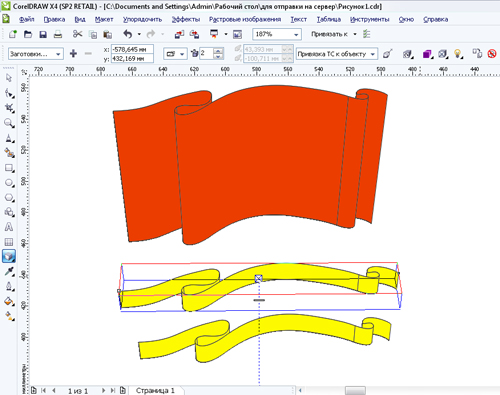
Task: Select the Eyedropper tool
Action: [x=9, y=272]
